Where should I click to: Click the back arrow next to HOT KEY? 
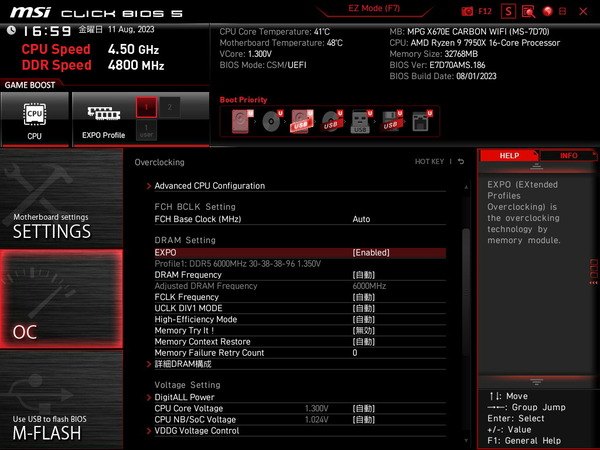tap(461, 161)
